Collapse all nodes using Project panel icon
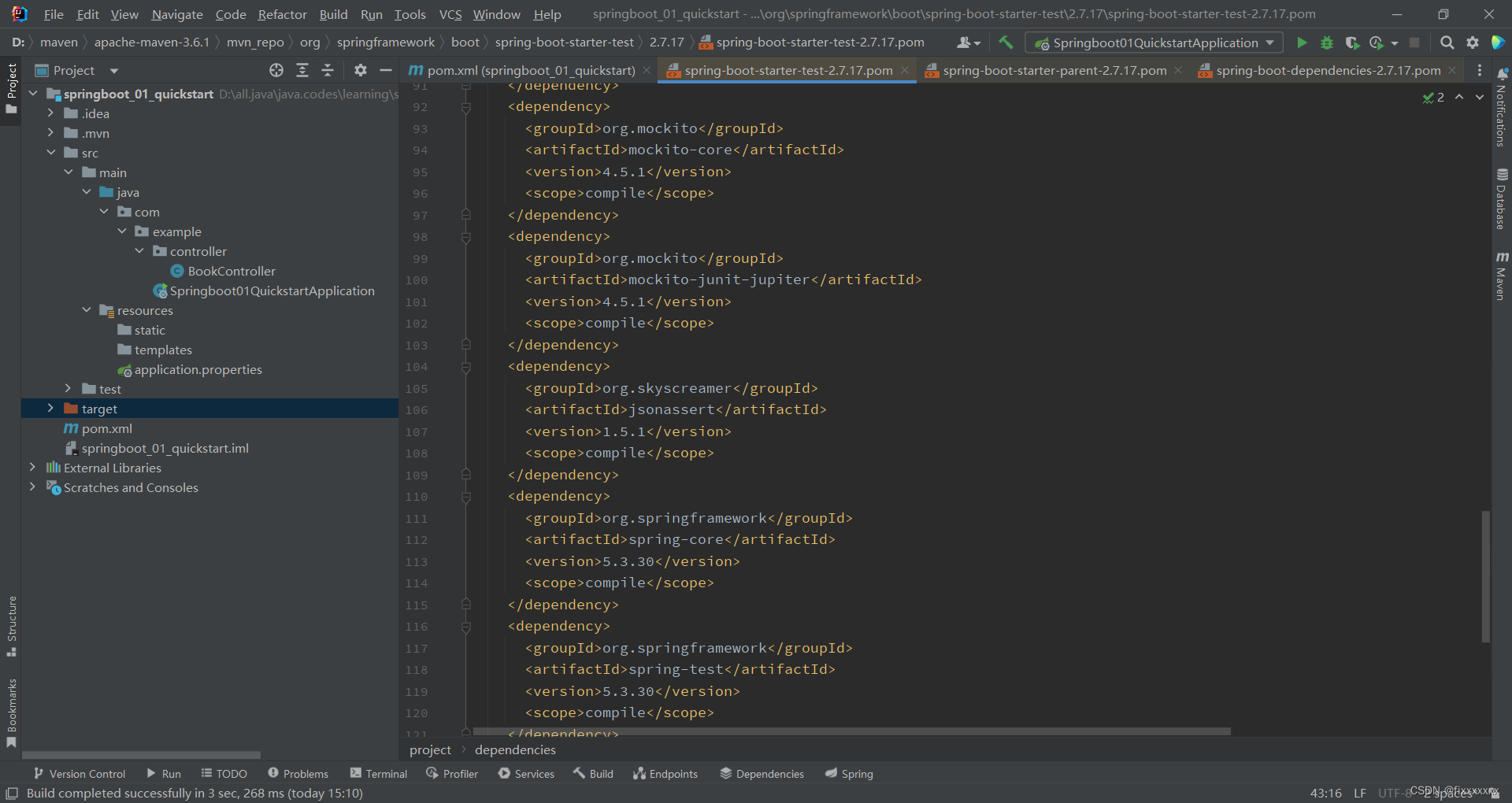Screen dimensions: 1512x803 tap(328, 70)
